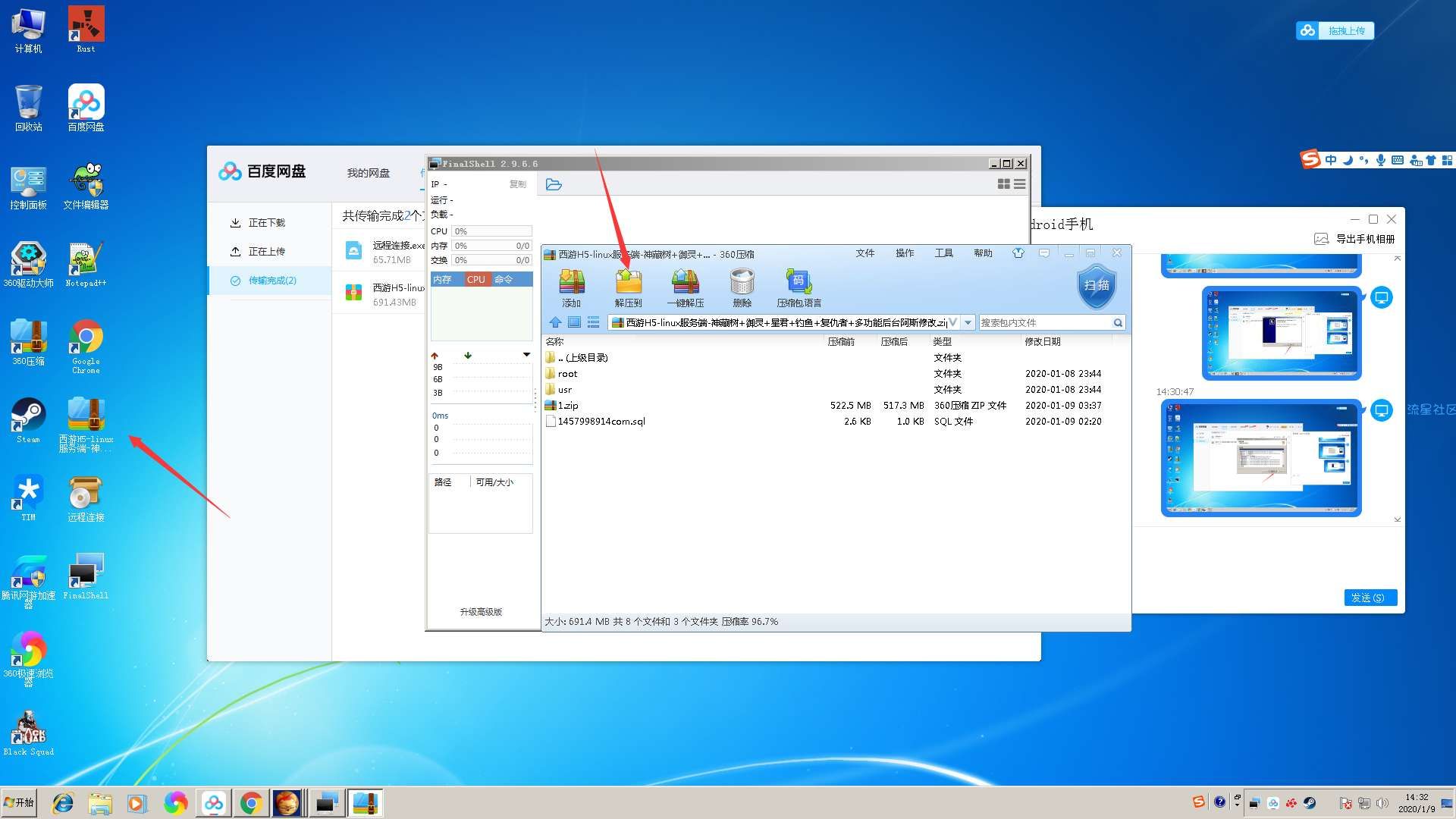1456x819 pixels.
Task: Select the 1.zip file row
Action: (x=568, y=406)
